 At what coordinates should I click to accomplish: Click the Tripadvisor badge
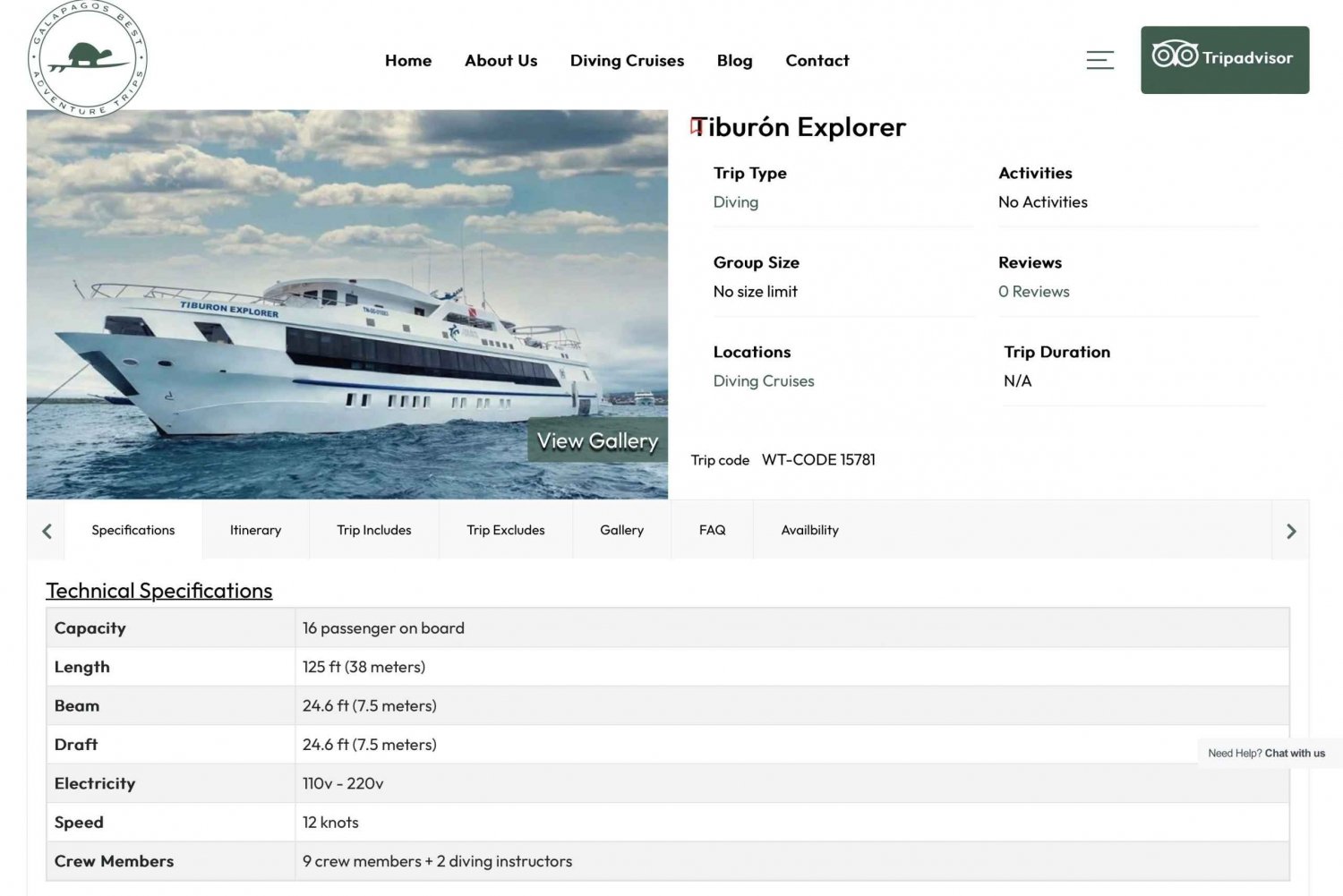coord(1224,59)
